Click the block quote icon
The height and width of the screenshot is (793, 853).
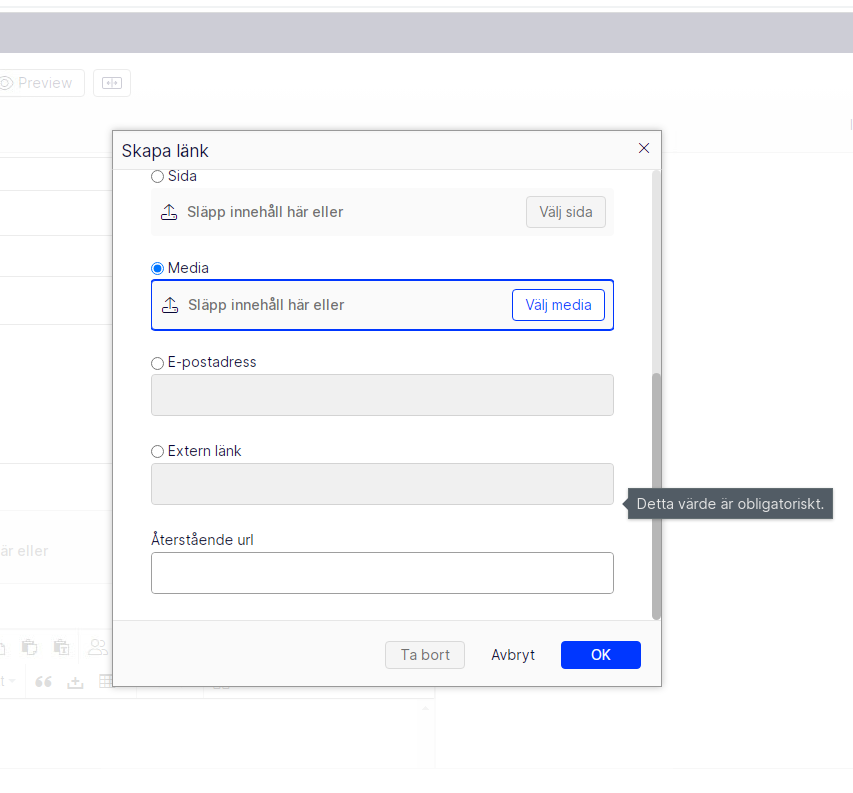coord(43,682)
